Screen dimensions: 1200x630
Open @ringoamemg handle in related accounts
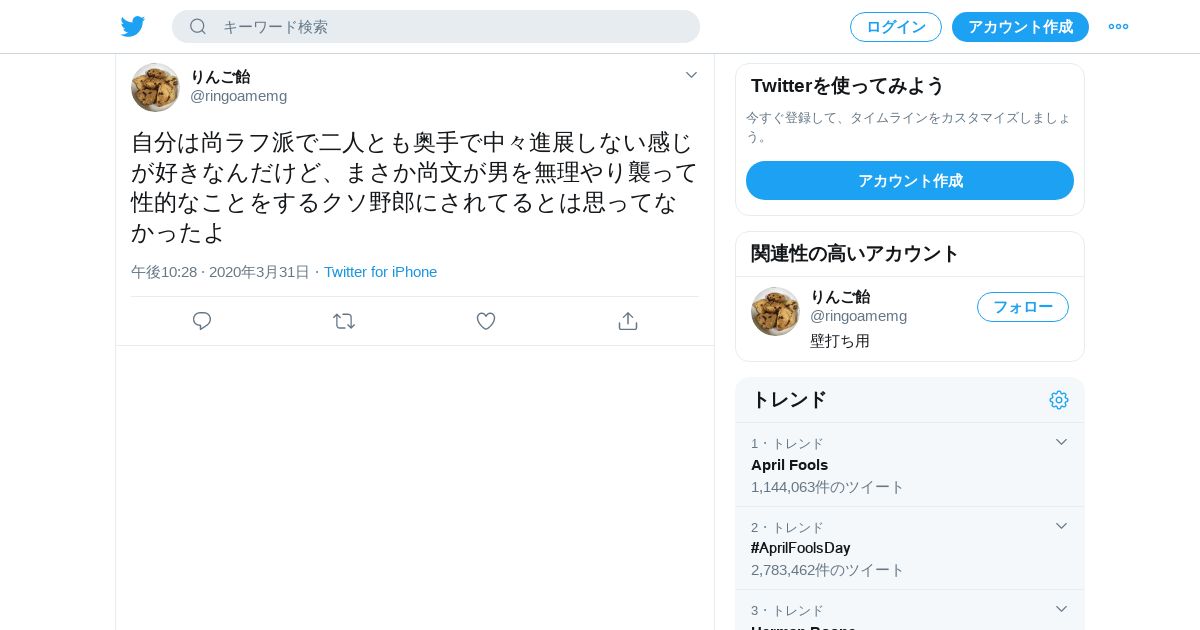click(x=858, y=316)
